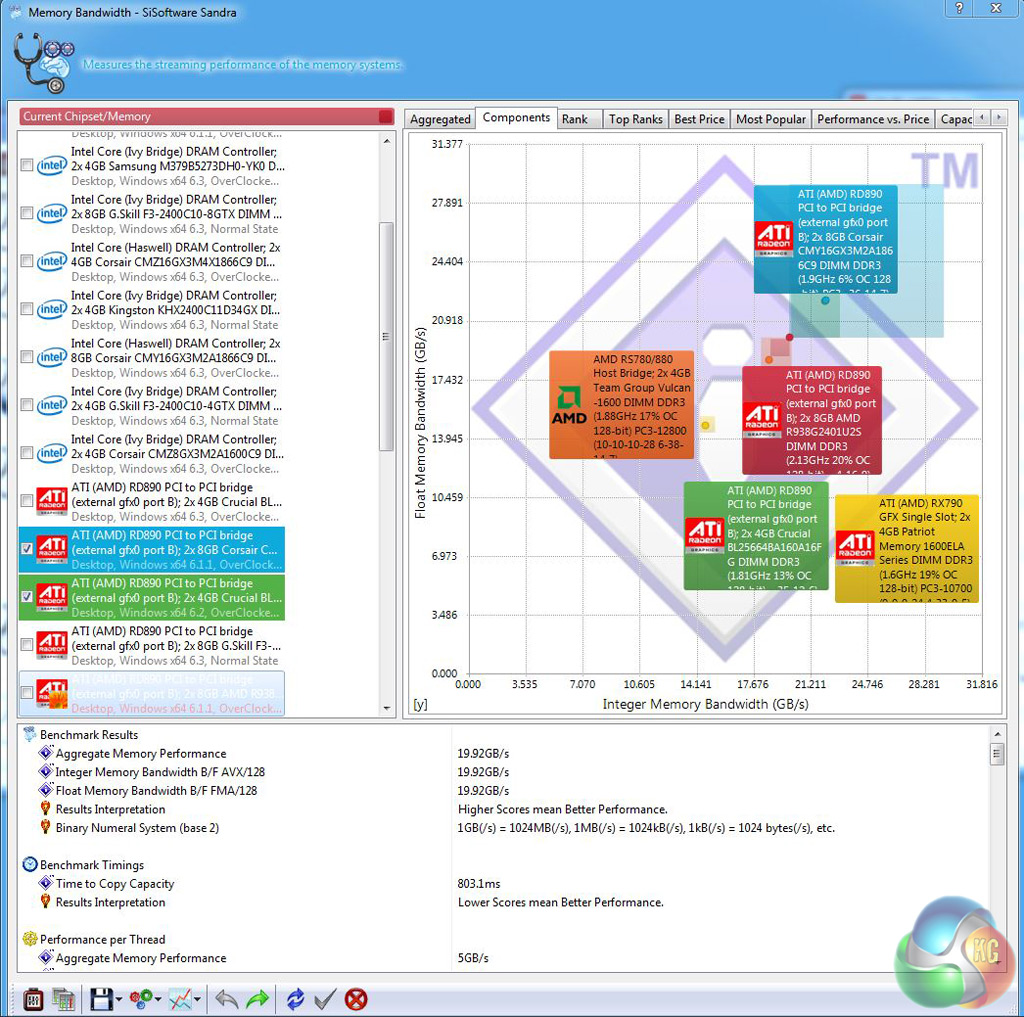Image resolution: width=1024 pixels, height=1017 pixels.
Task: Switch to the Top Ranks tab
Action: [635, 119]
